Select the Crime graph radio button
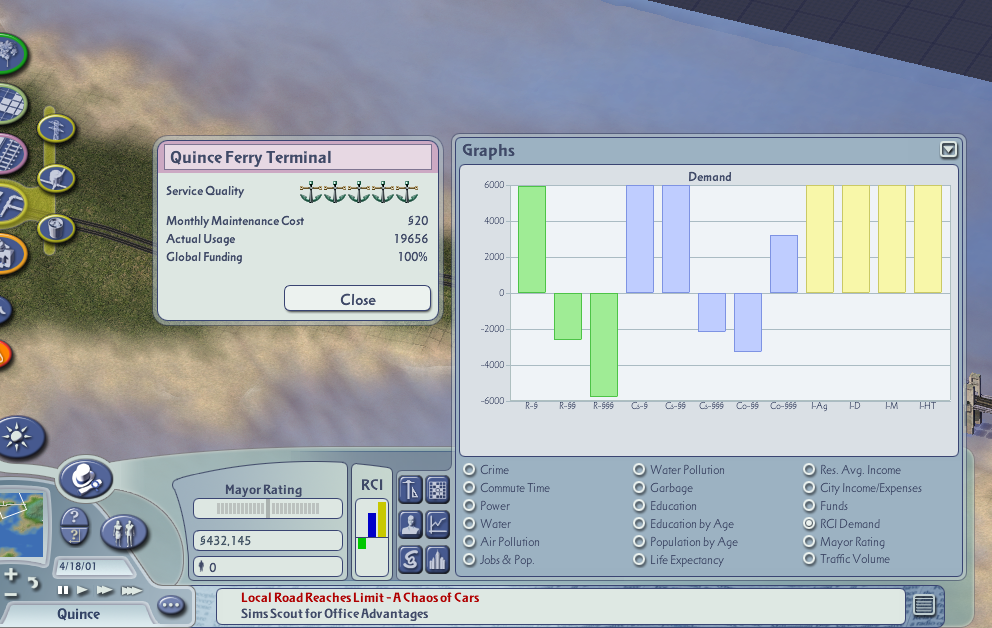992x628 pixels. [x=469, y=470]
